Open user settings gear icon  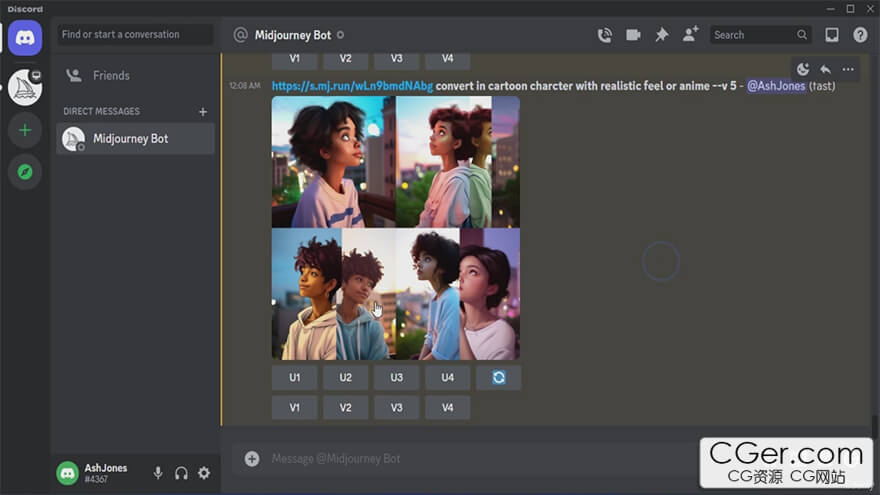[204, 473]
